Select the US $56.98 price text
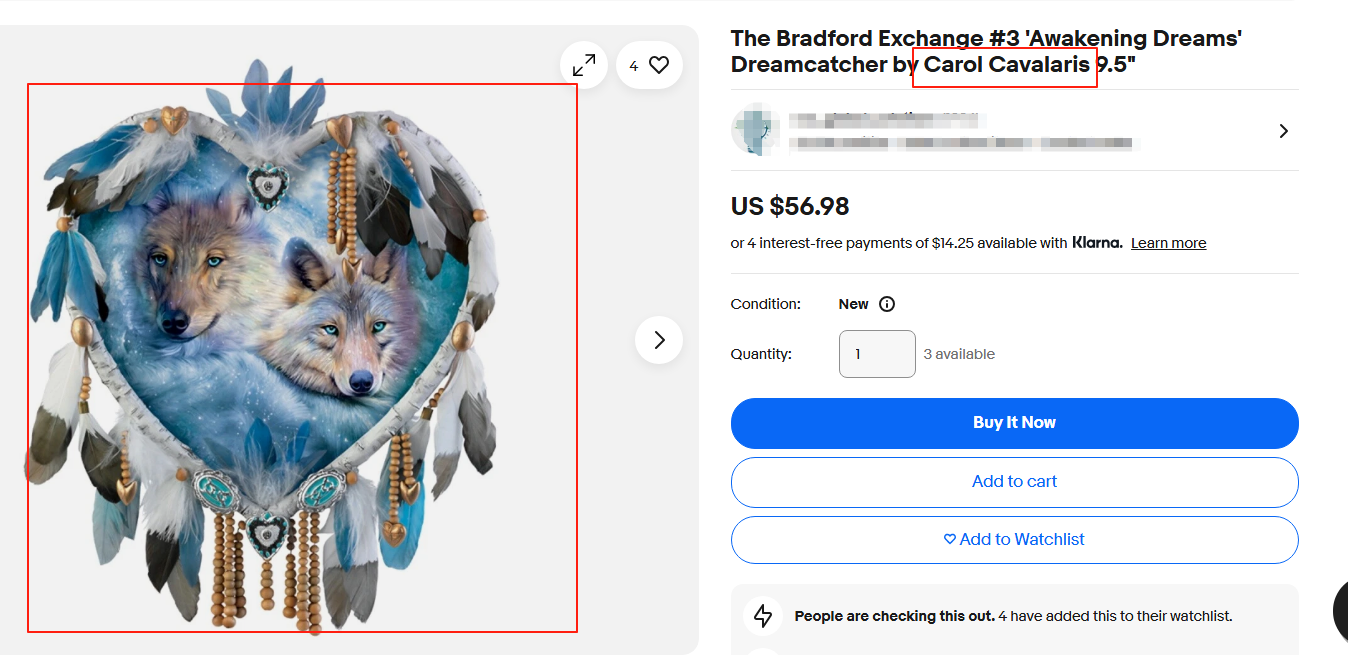Viewport: 1348px width, 655px height. coord(789,206)
